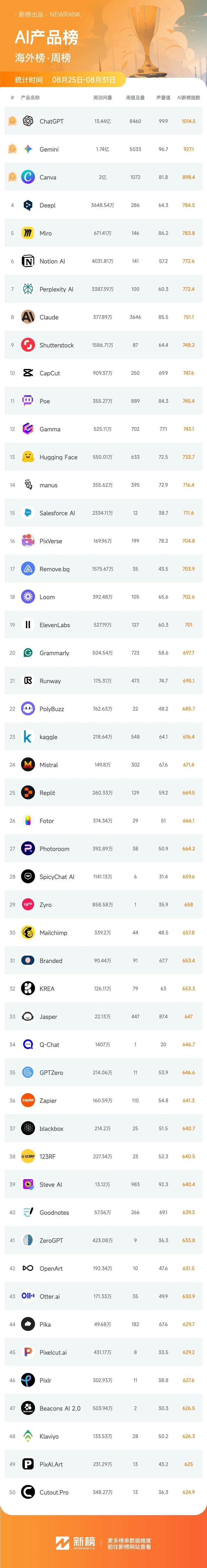Click the AI新榜指数 column header
207x1568 pixels.
tap(189, 97)
